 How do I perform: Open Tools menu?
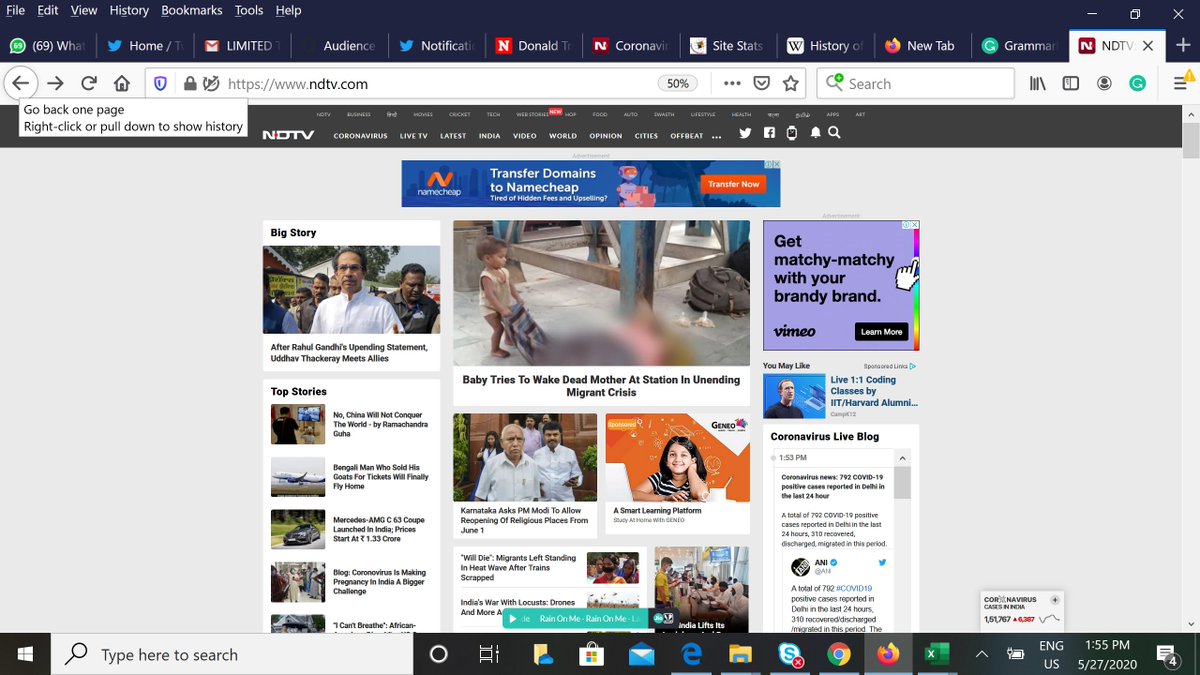click(249, 10)
